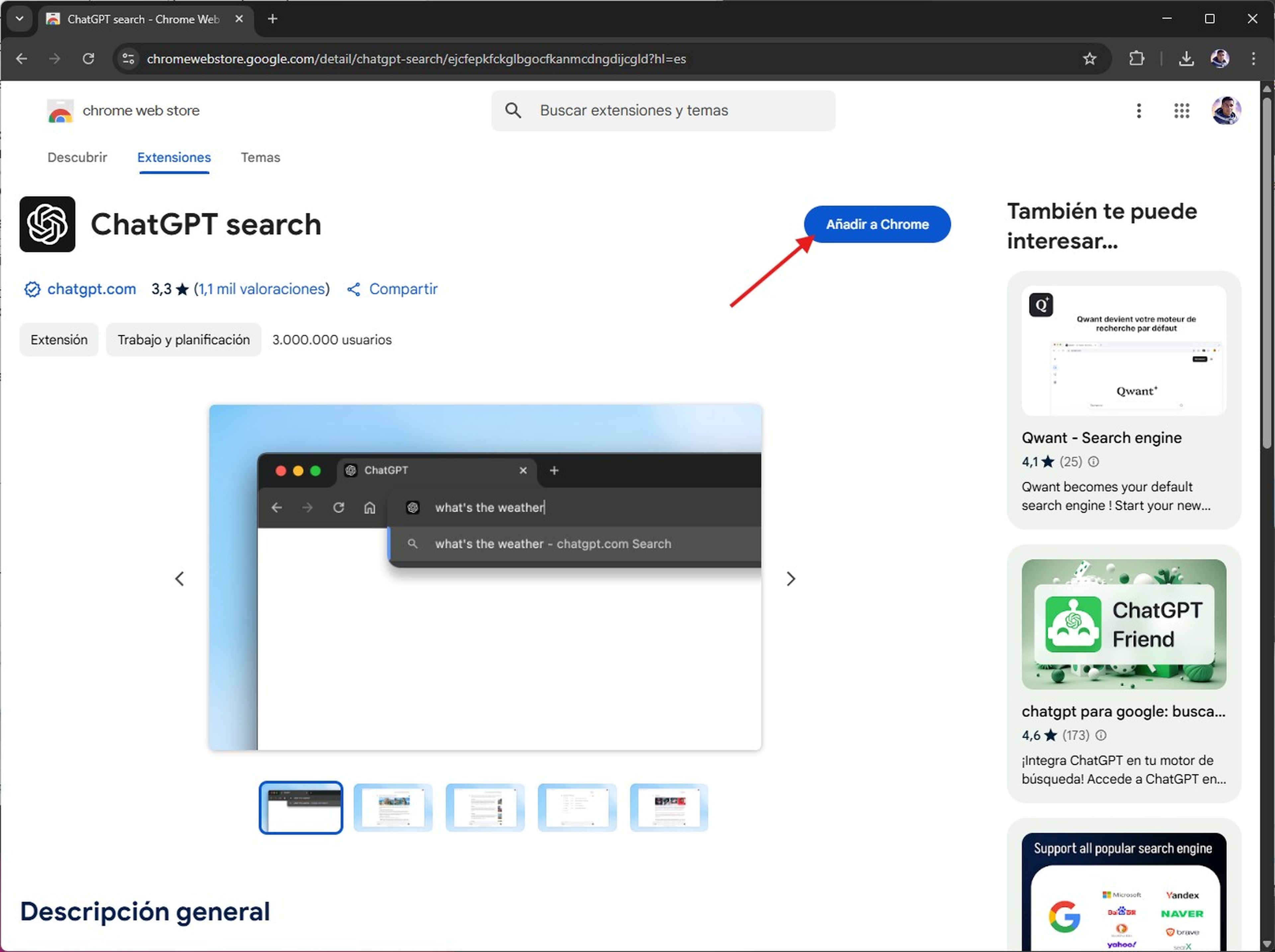Show next screenshot with right arrow
This screenshot has width=1275, height=952.
pyautogui.click(x=791, y=578)
